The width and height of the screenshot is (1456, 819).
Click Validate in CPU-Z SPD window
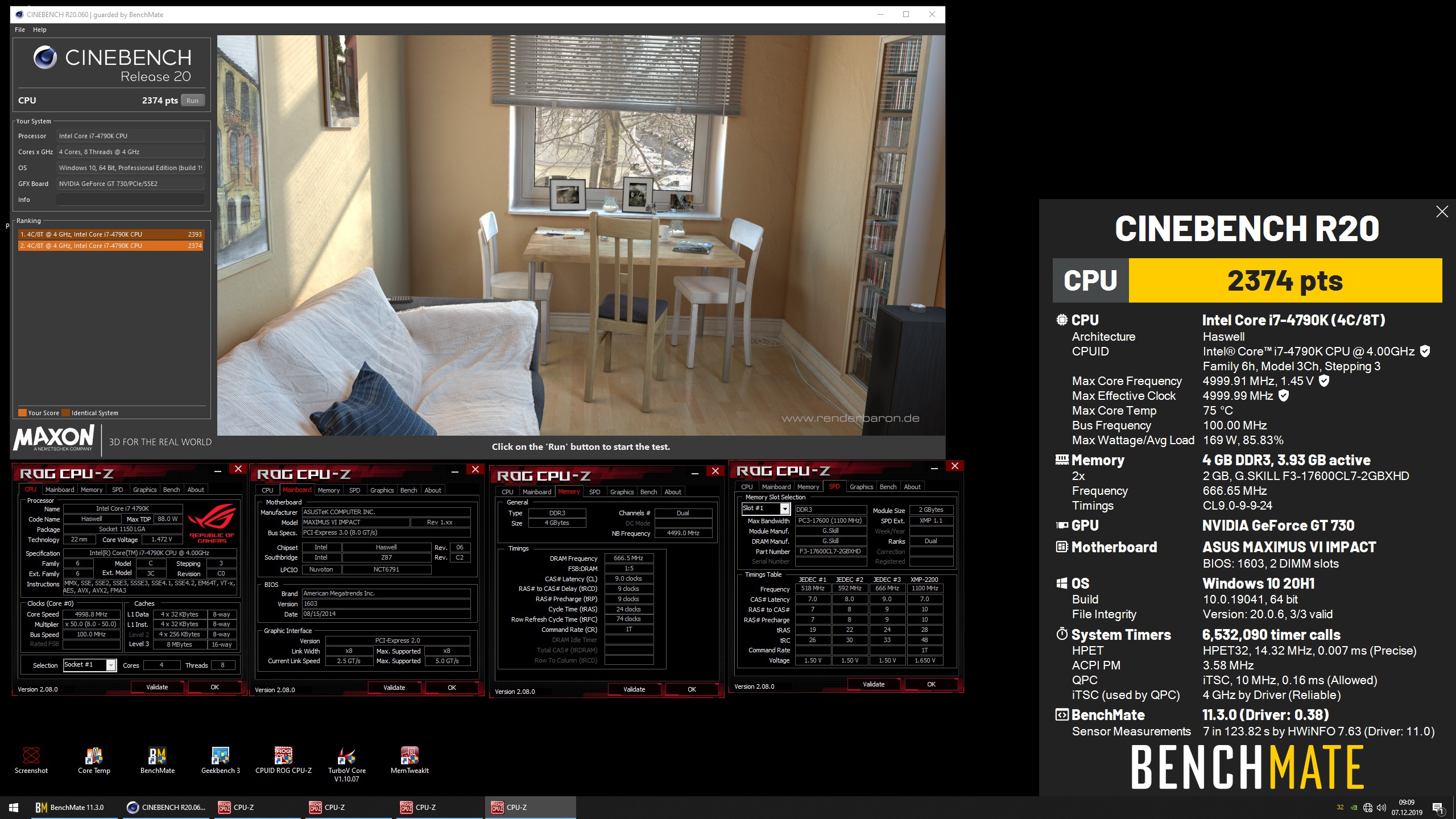(x=874, y=684)
